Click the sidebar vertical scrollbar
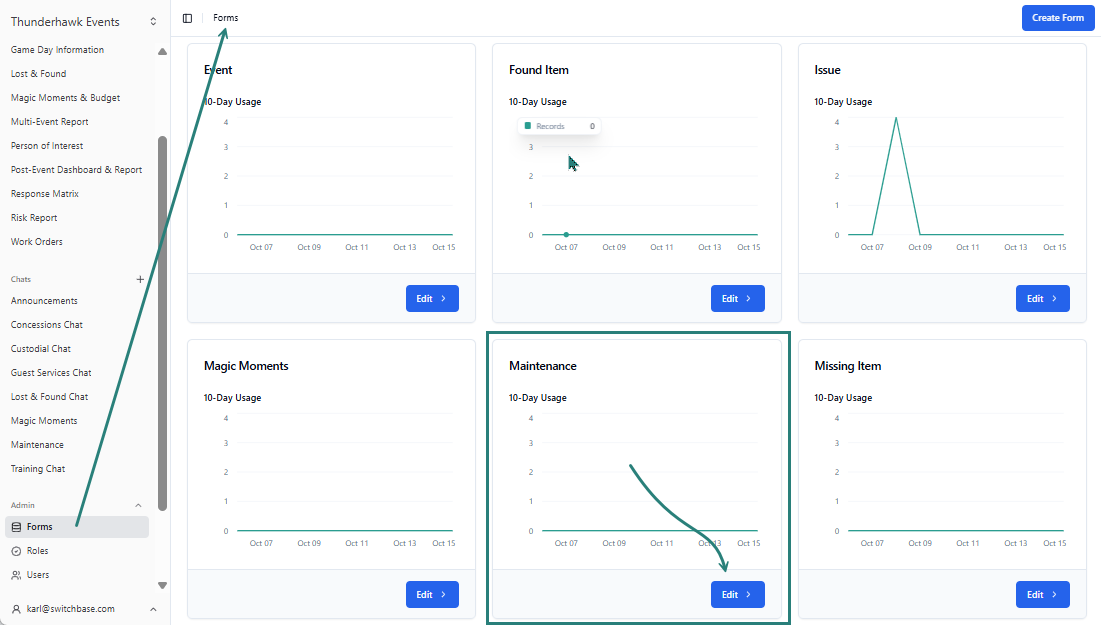 [x=163, y=320]
